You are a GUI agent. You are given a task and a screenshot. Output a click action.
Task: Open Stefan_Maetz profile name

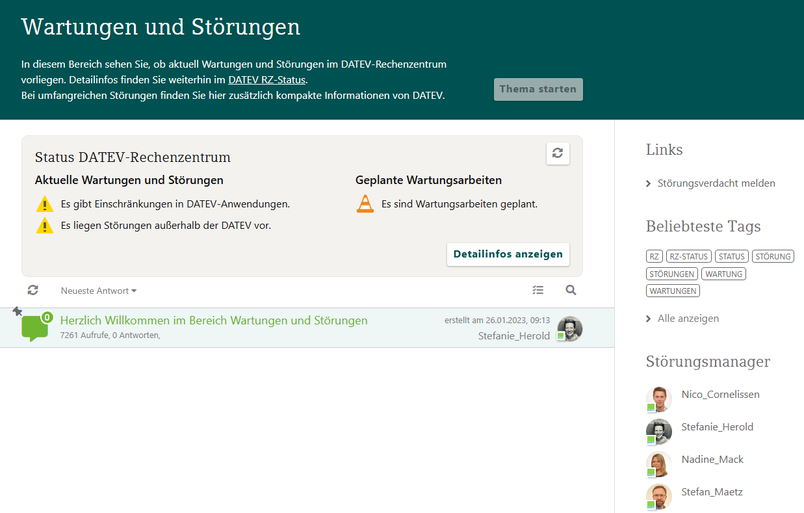[712, 492]
